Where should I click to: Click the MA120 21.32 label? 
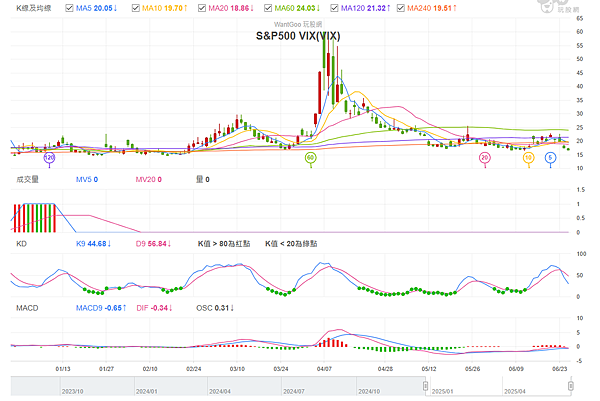coord(365,8)
